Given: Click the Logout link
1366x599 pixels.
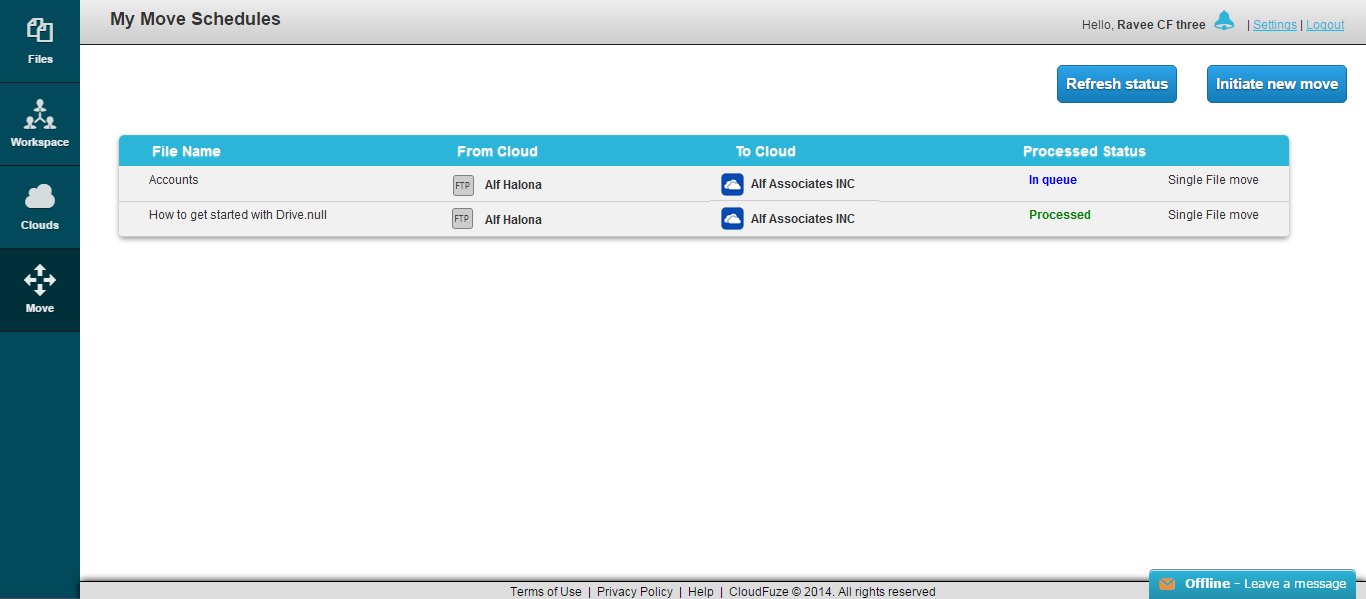Looking at the screenshot, I should pos(1325,25).
